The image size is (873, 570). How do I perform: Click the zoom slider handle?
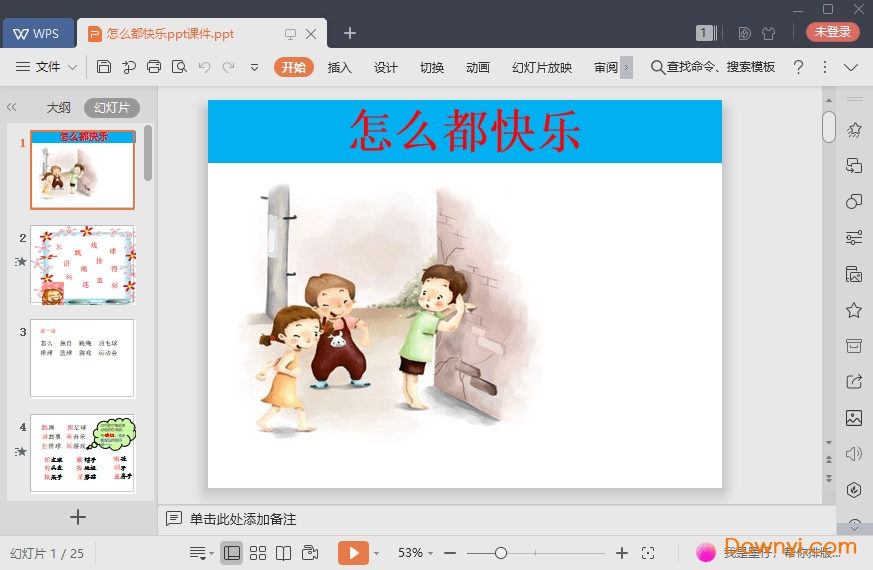pos(501,553)
